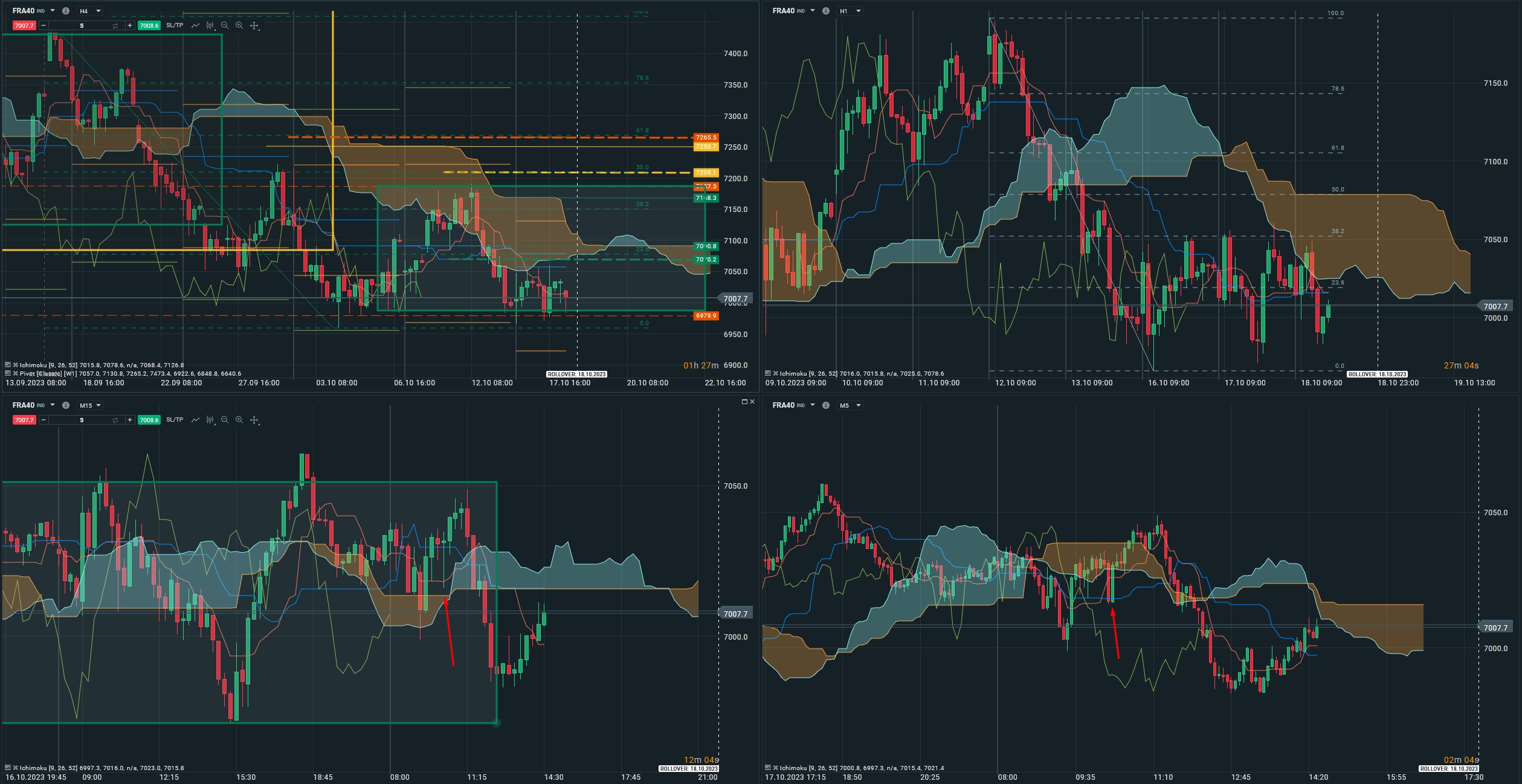Open the H4 timeframe dropdown
The width and height of the screenshot is (1522, 784).
[90, 11]
